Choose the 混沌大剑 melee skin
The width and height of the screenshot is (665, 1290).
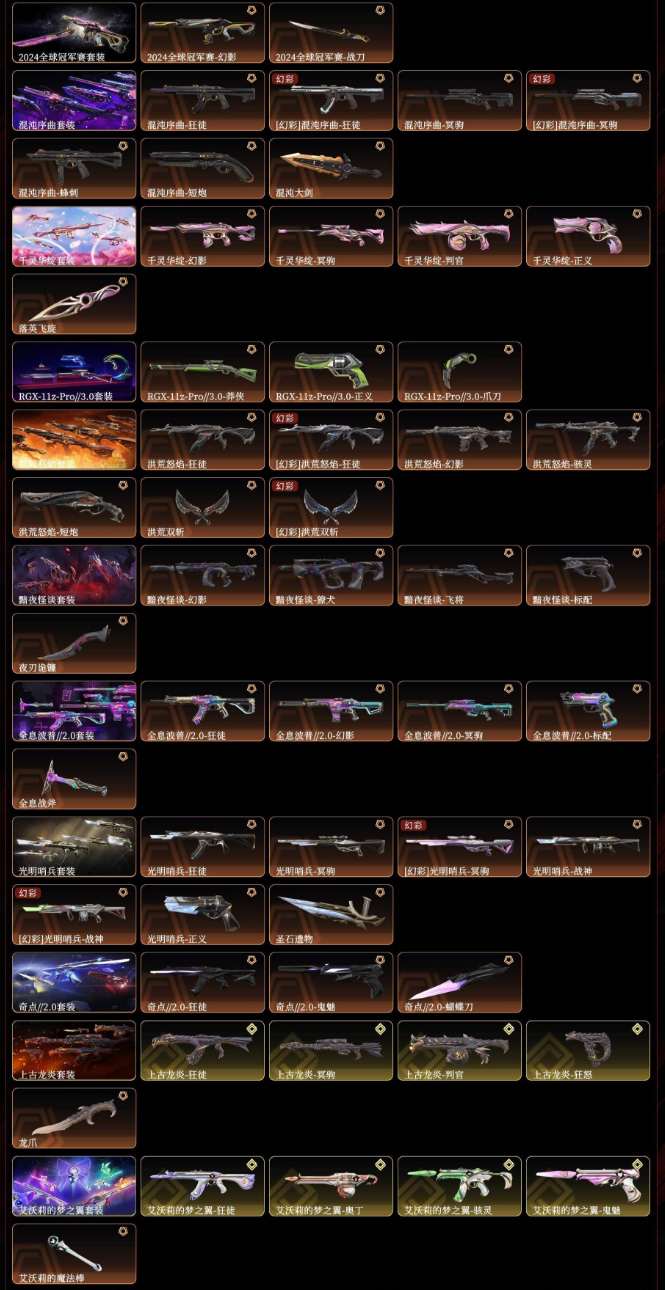coord(331,169)
